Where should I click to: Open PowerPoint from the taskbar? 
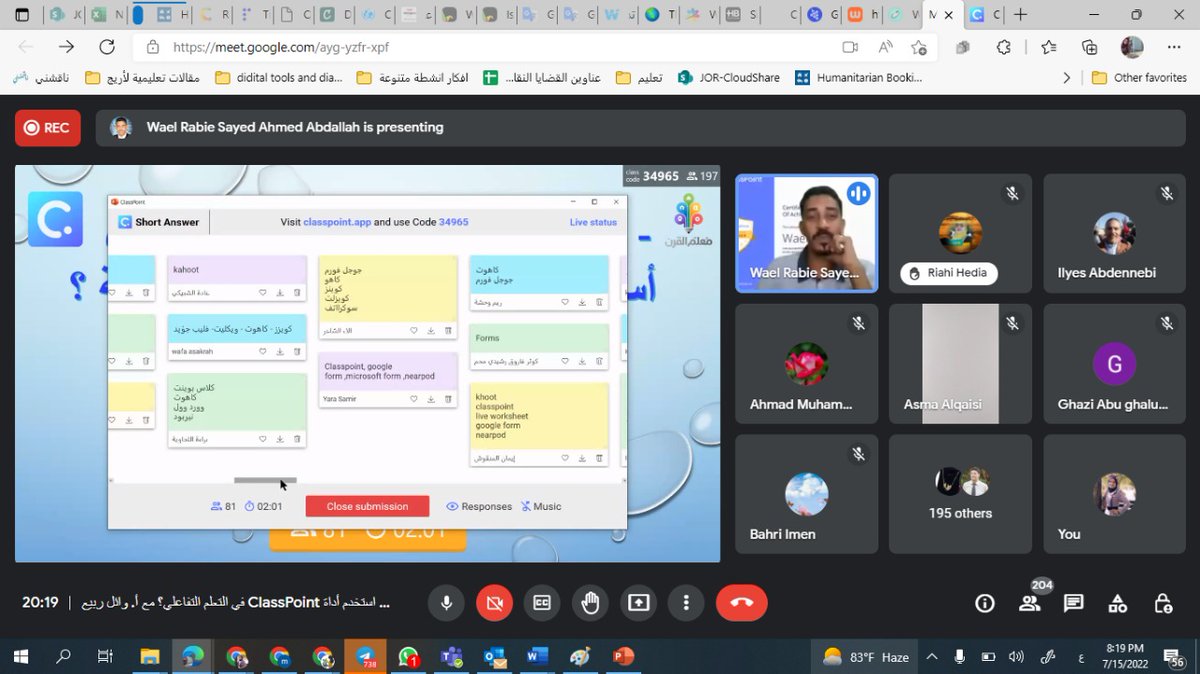pyautogui.click(x=623, y=657)
